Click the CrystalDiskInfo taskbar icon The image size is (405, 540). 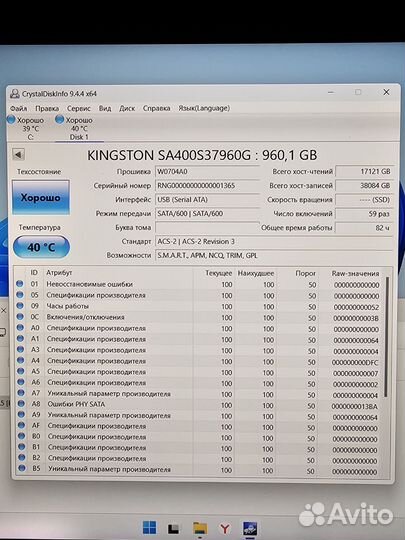click(250, 529)
